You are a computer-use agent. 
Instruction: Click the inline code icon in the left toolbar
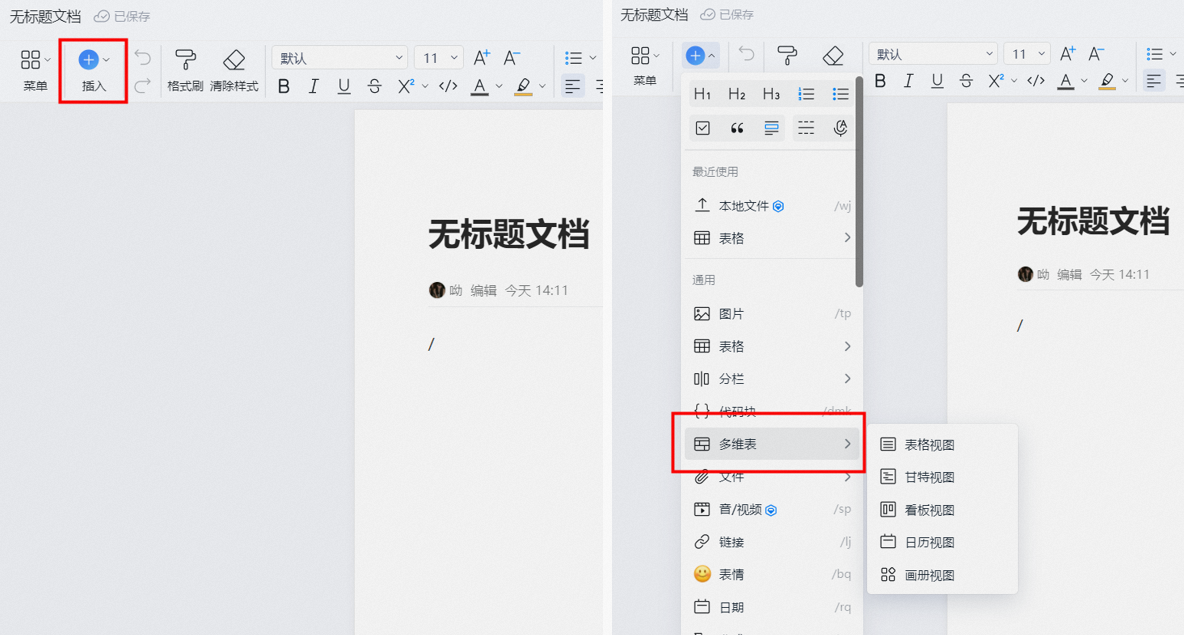click(x=448, y=86)
